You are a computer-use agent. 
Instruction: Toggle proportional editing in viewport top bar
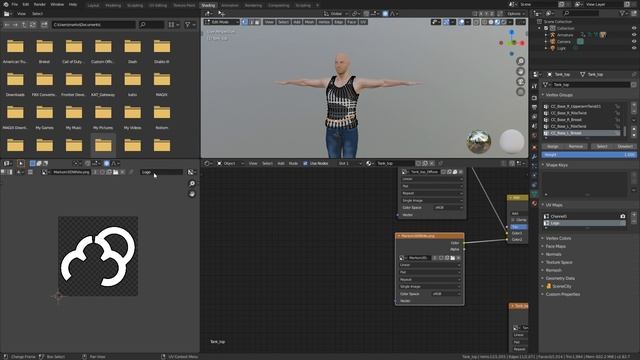[x=385, y=13]
